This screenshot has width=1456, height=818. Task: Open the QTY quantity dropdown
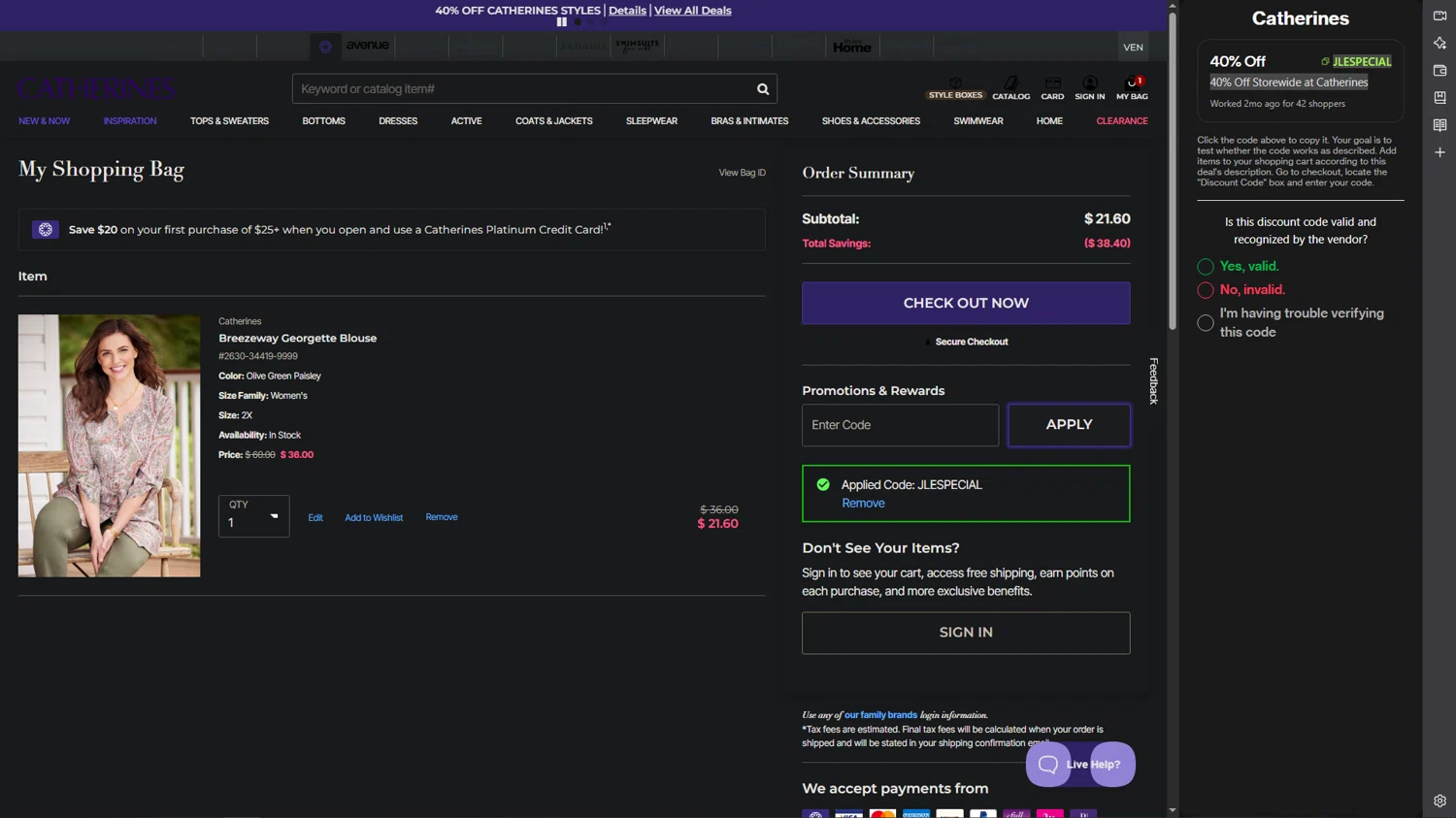click(x=253, y=516)
